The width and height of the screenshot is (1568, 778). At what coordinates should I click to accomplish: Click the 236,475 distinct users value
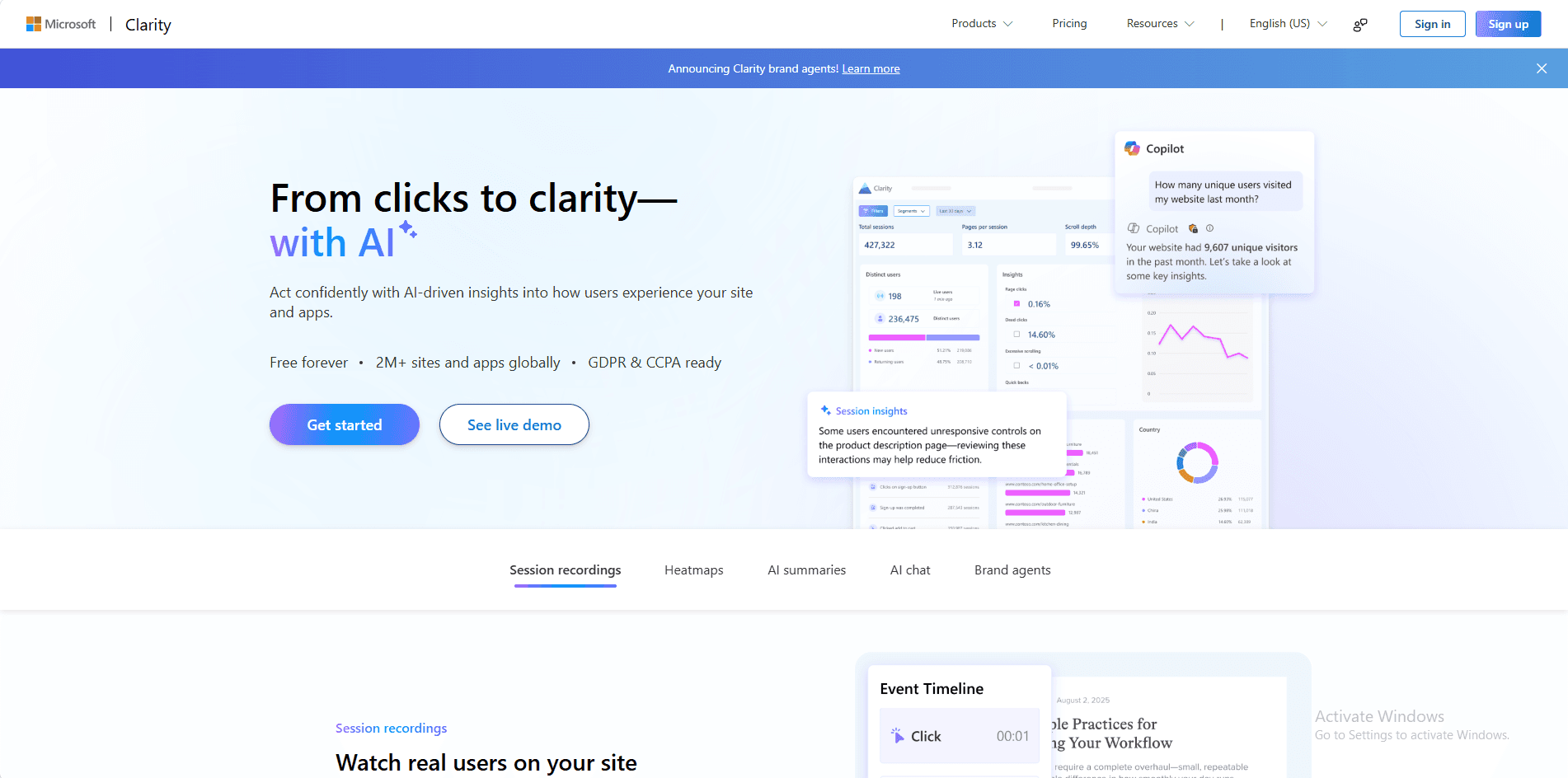pos(904,319)
